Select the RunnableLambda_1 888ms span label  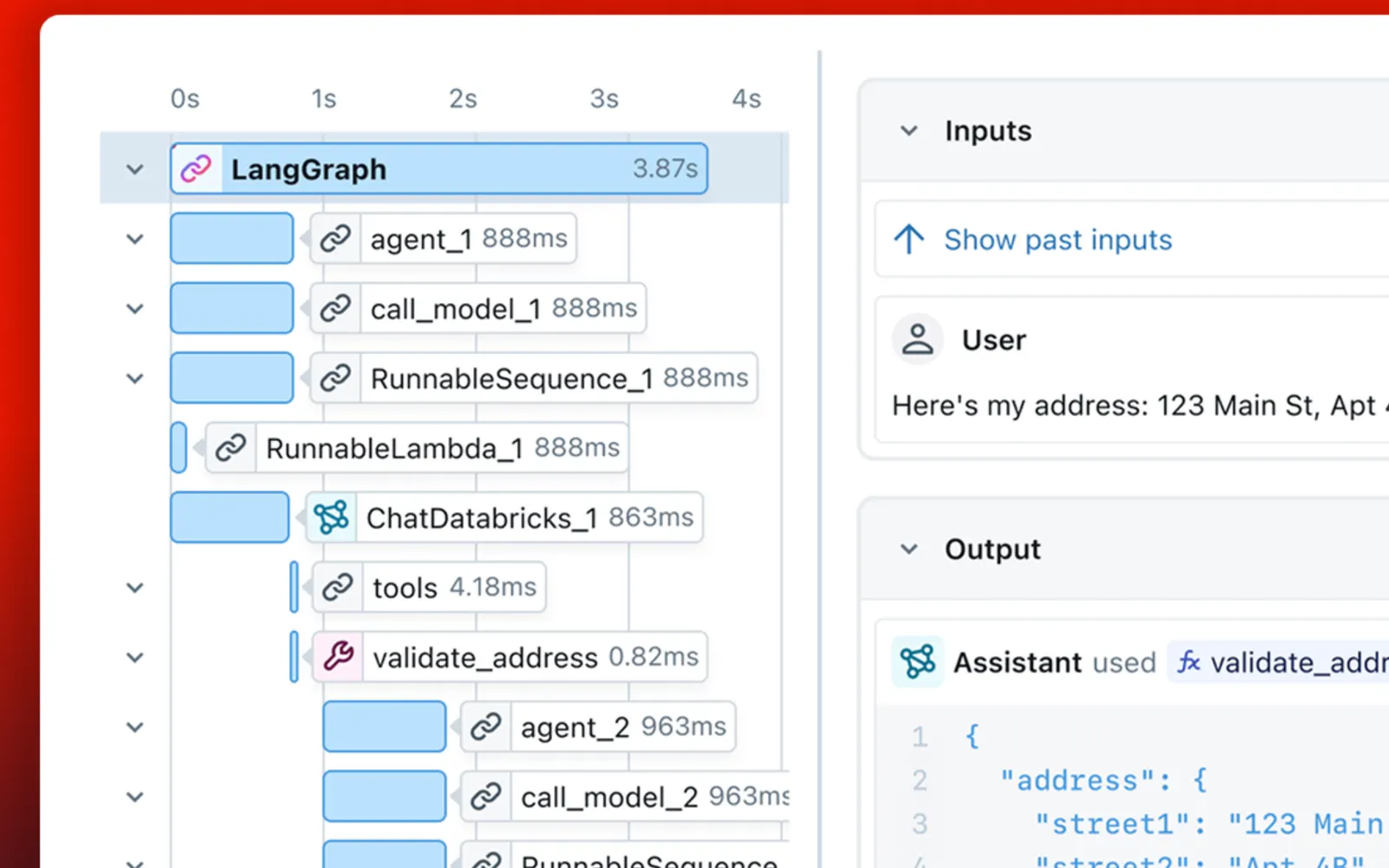tap(417, 448)
